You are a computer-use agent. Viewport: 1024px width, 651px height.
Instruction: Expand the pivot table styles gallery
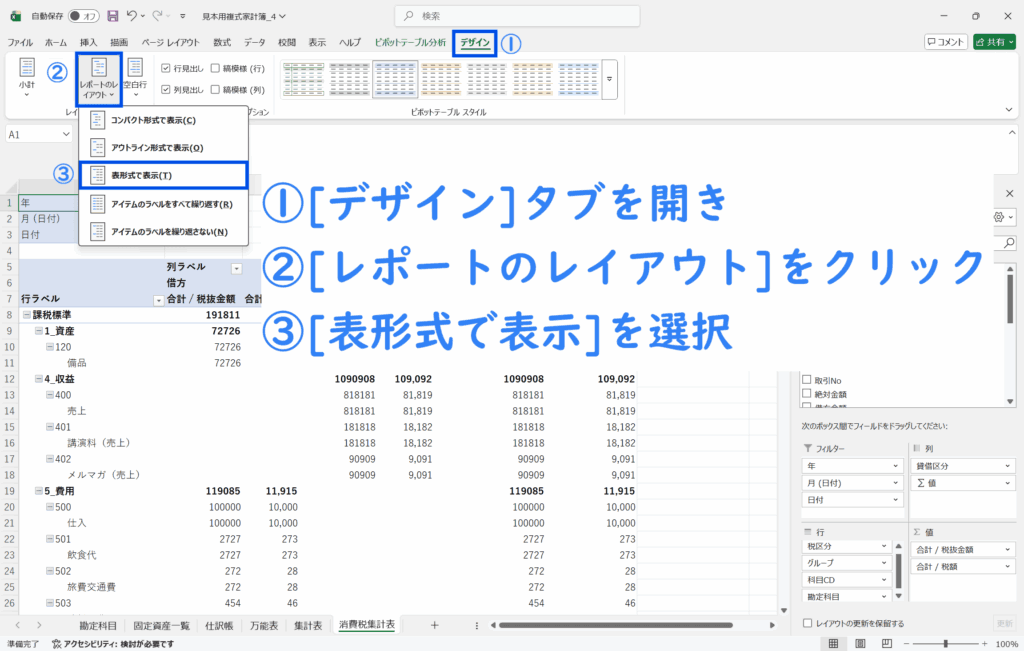tap(608, 77)
